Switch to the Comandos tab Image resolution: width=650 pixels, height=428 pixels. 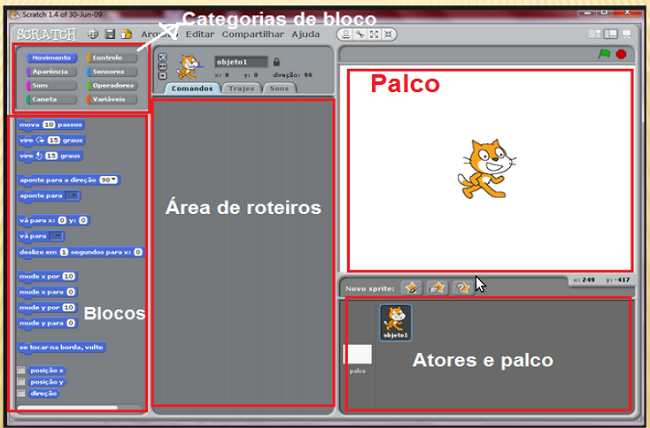(192, 88)
